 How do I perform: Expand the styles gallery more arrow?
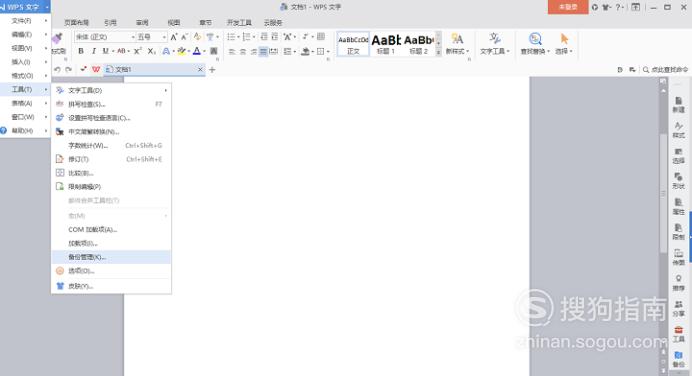click(438, 53)
